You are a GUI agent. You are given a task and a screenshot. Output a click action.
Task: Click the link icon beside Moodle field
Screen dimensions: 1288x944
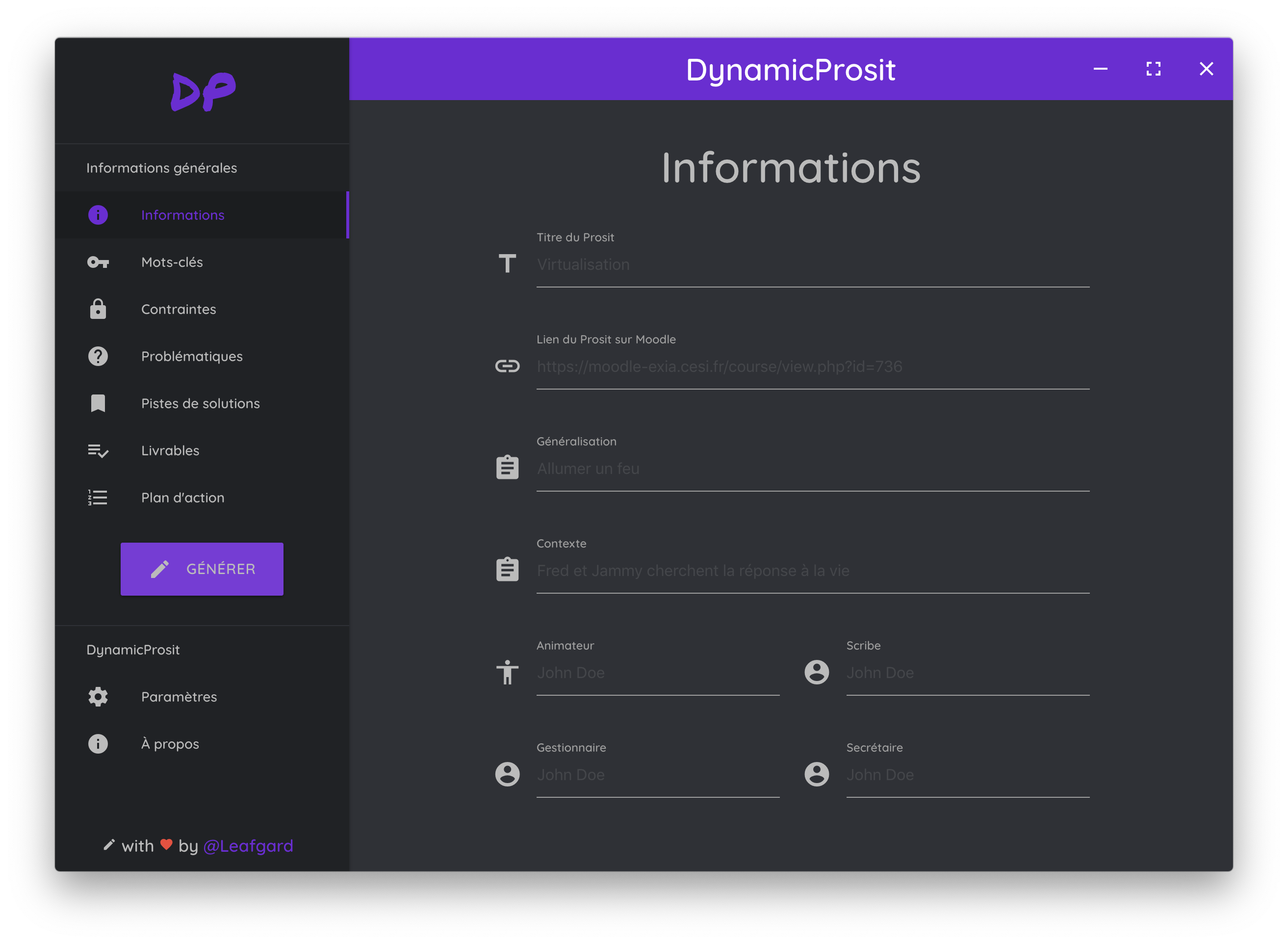(x=507, y=366)
